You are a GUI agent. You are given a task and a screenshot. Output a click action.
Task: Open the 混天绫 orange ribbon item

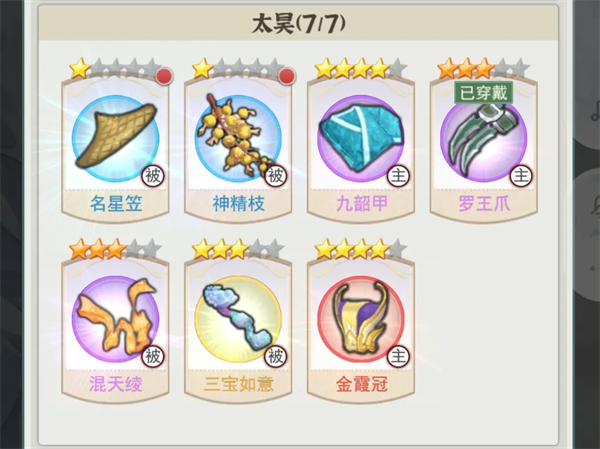pyautogui.click(x=116, y=318)
